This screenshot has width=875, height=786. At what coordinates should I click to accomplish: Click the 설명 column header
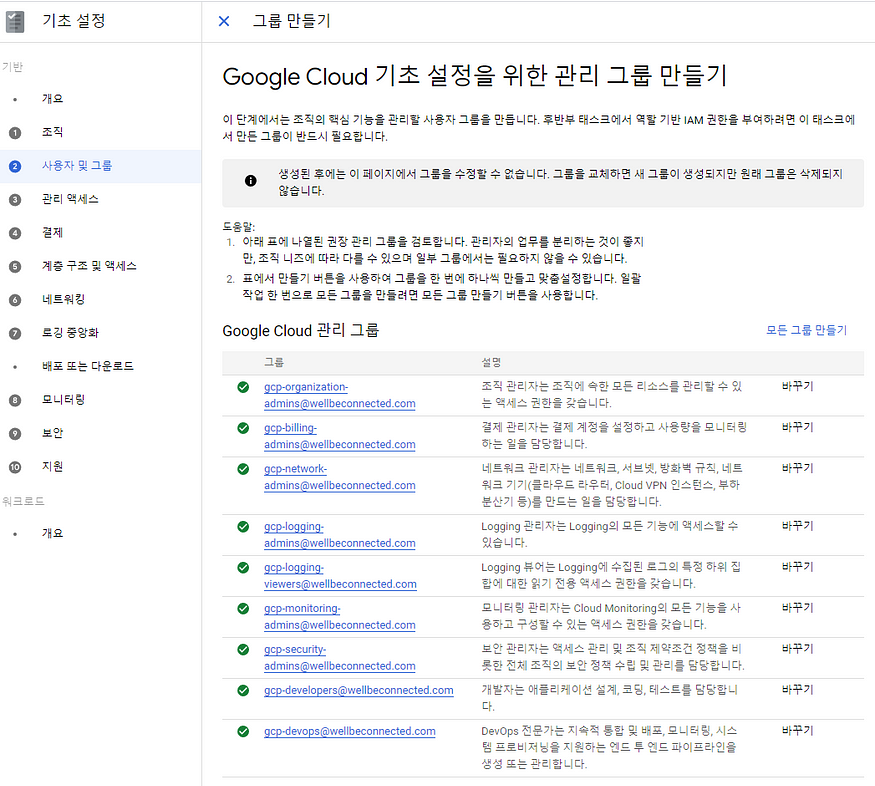(x=491, y=363)
